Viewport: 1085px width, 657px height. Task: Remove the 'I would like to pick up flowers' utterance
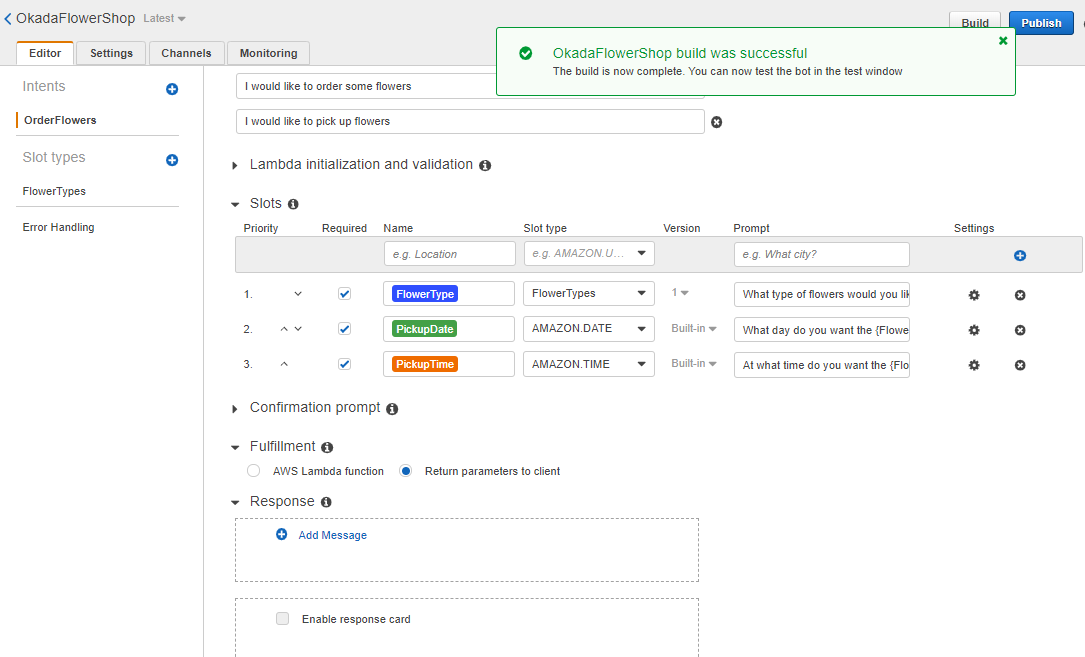click(x=717, y=123)
